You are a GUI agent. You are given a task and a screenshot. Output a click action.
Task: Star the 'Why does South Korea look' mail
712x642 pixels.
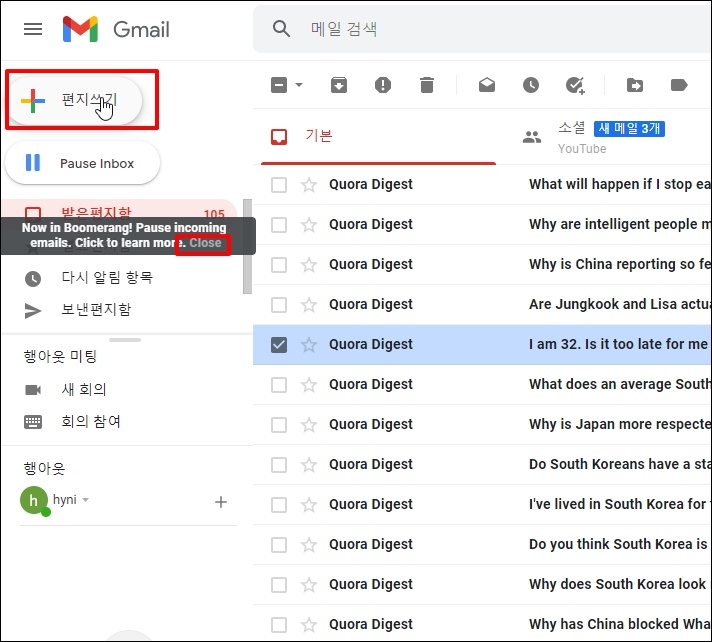tap(309, 584)
